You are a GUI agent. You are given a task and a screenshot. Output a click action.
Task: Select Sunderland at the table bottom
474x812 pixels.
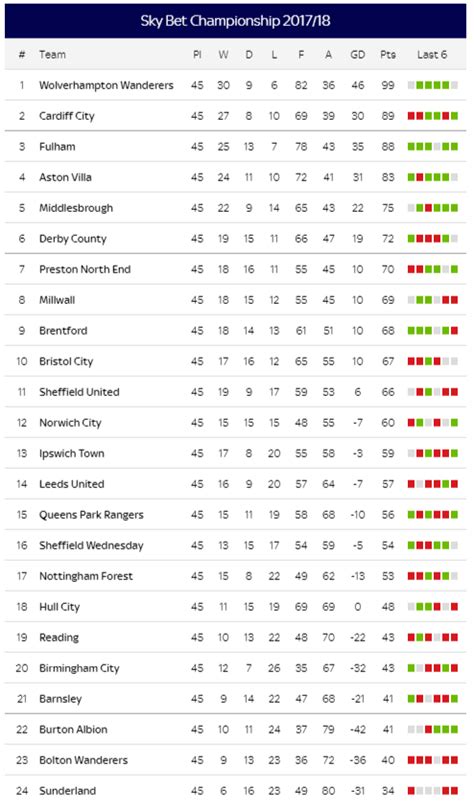click(x=67, y=791)
